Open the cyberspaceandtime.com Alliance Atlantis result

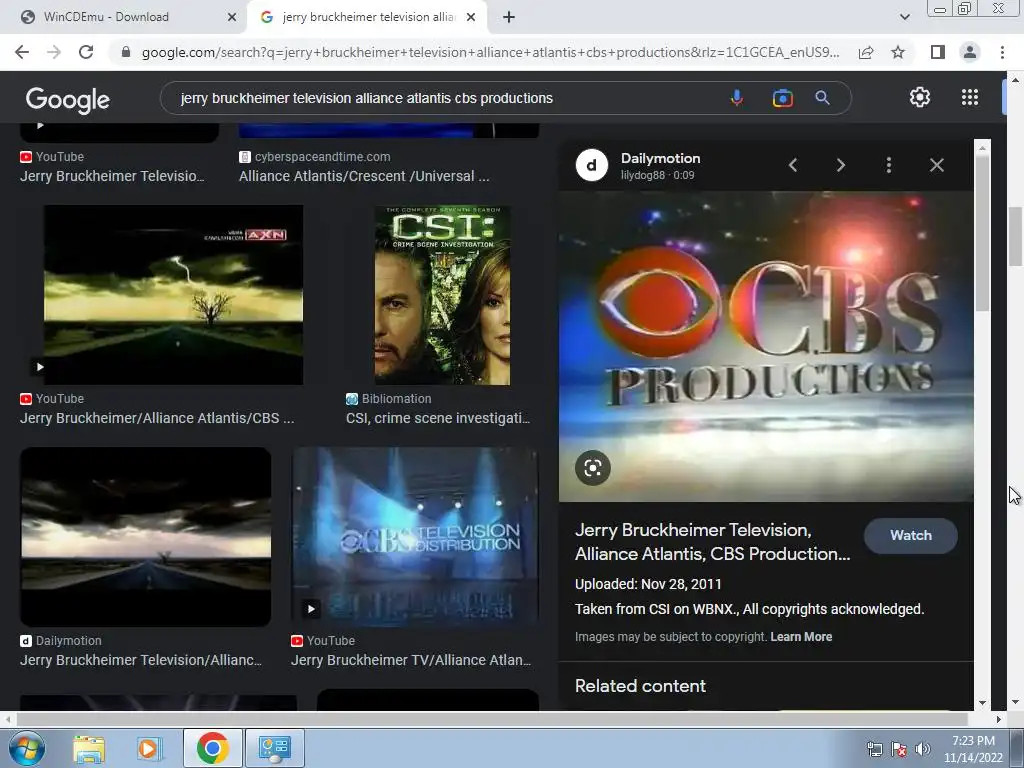[364, 176]
